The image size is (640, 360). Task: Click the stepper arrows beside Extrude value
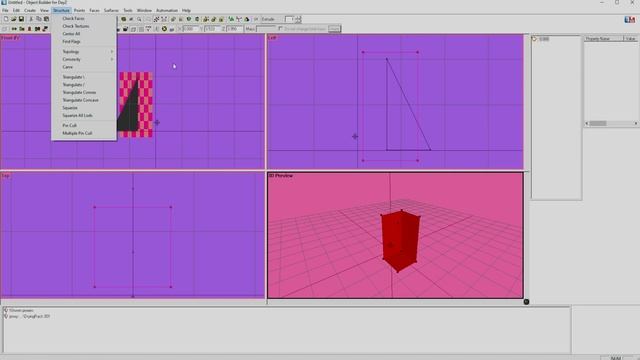click(298, 19)
